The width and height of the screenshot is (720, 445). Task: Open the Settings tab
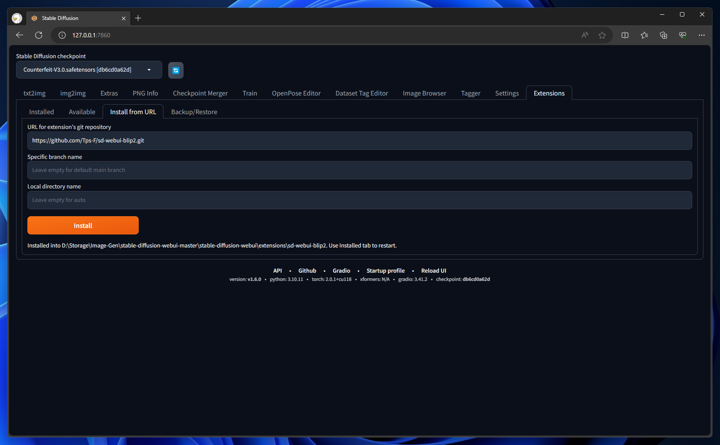[507, 93]
